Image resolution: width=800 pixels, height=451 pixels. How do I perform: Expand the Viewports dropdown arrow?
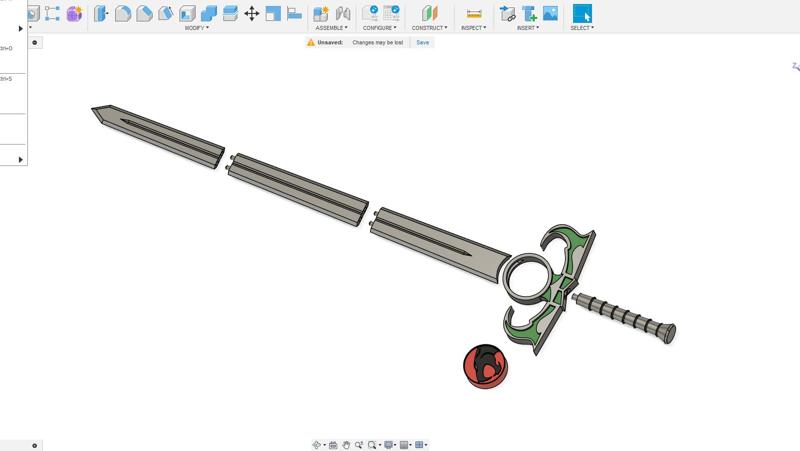pyautogui.click(x=426, y=445)
